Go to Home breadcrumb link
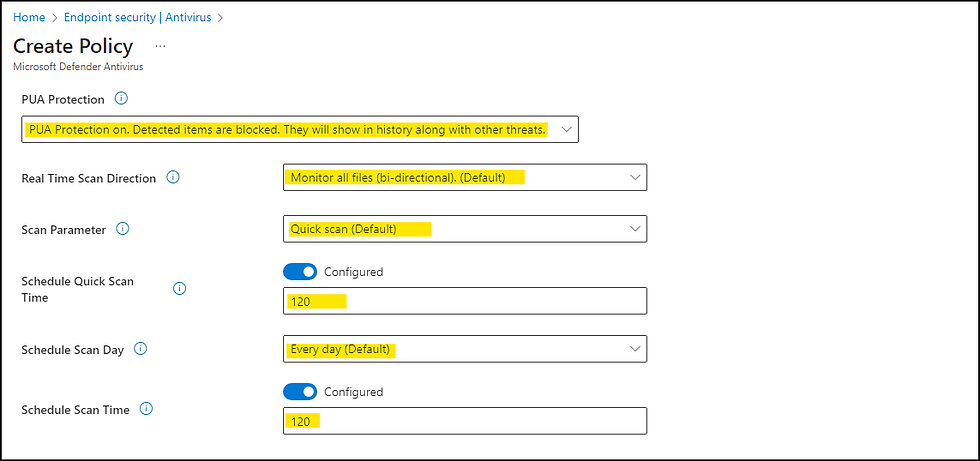This screenshot has width=980, height=461. 29,17
